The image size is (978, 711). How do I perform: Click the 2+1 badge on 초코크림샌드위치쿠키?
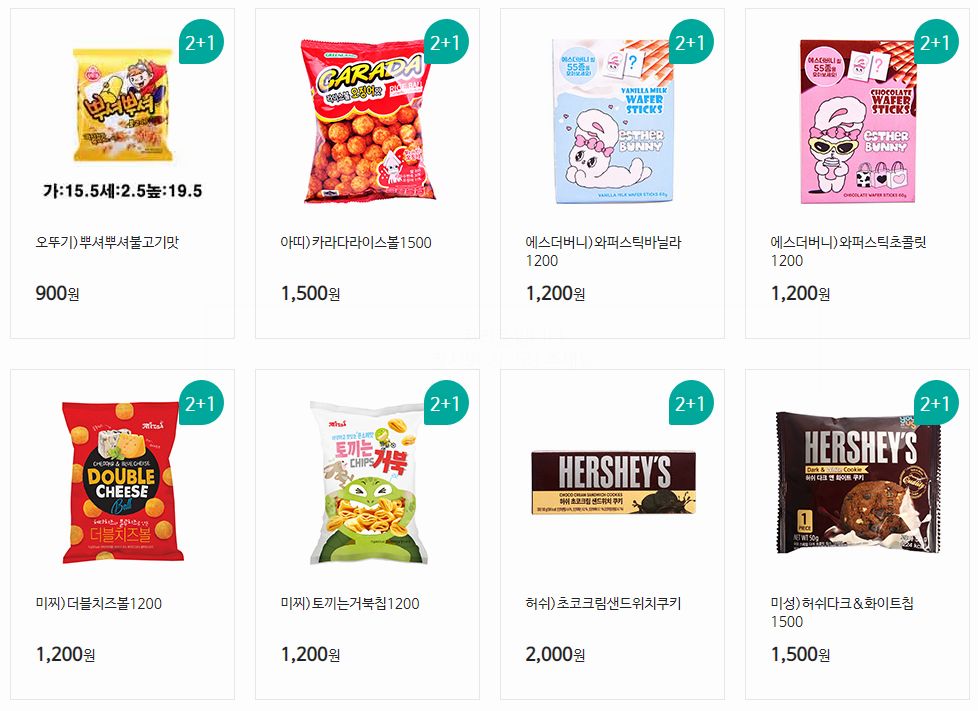coord(691,402)
